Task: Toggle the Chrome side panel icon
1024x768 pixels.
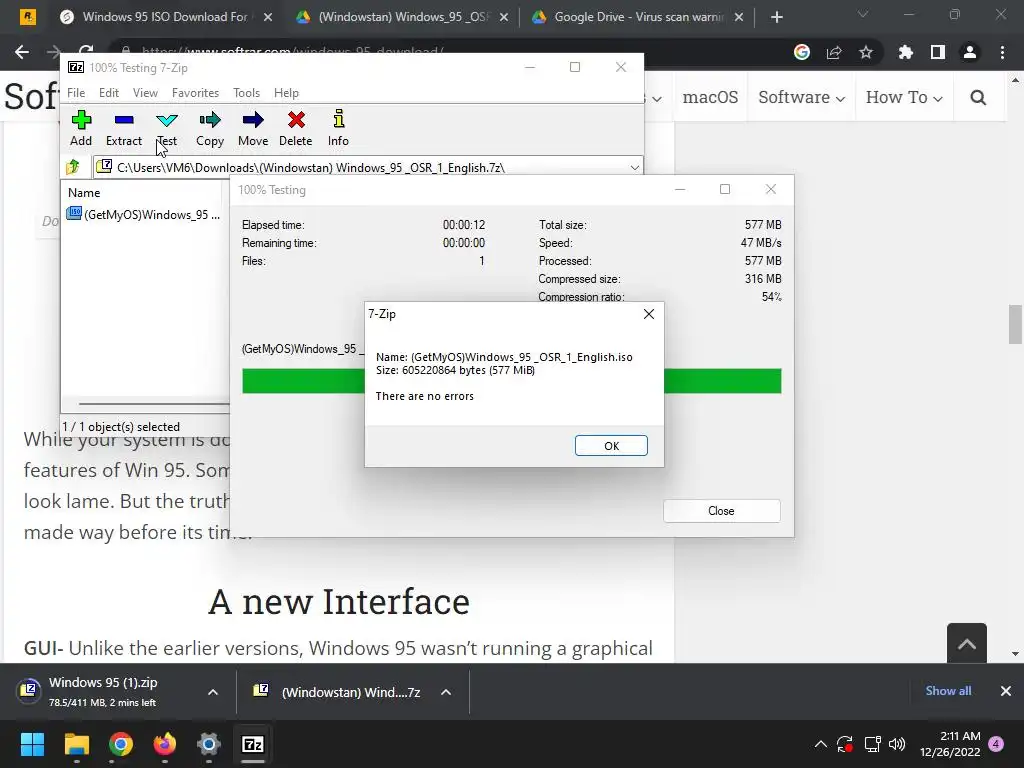Action: (938, 52)
